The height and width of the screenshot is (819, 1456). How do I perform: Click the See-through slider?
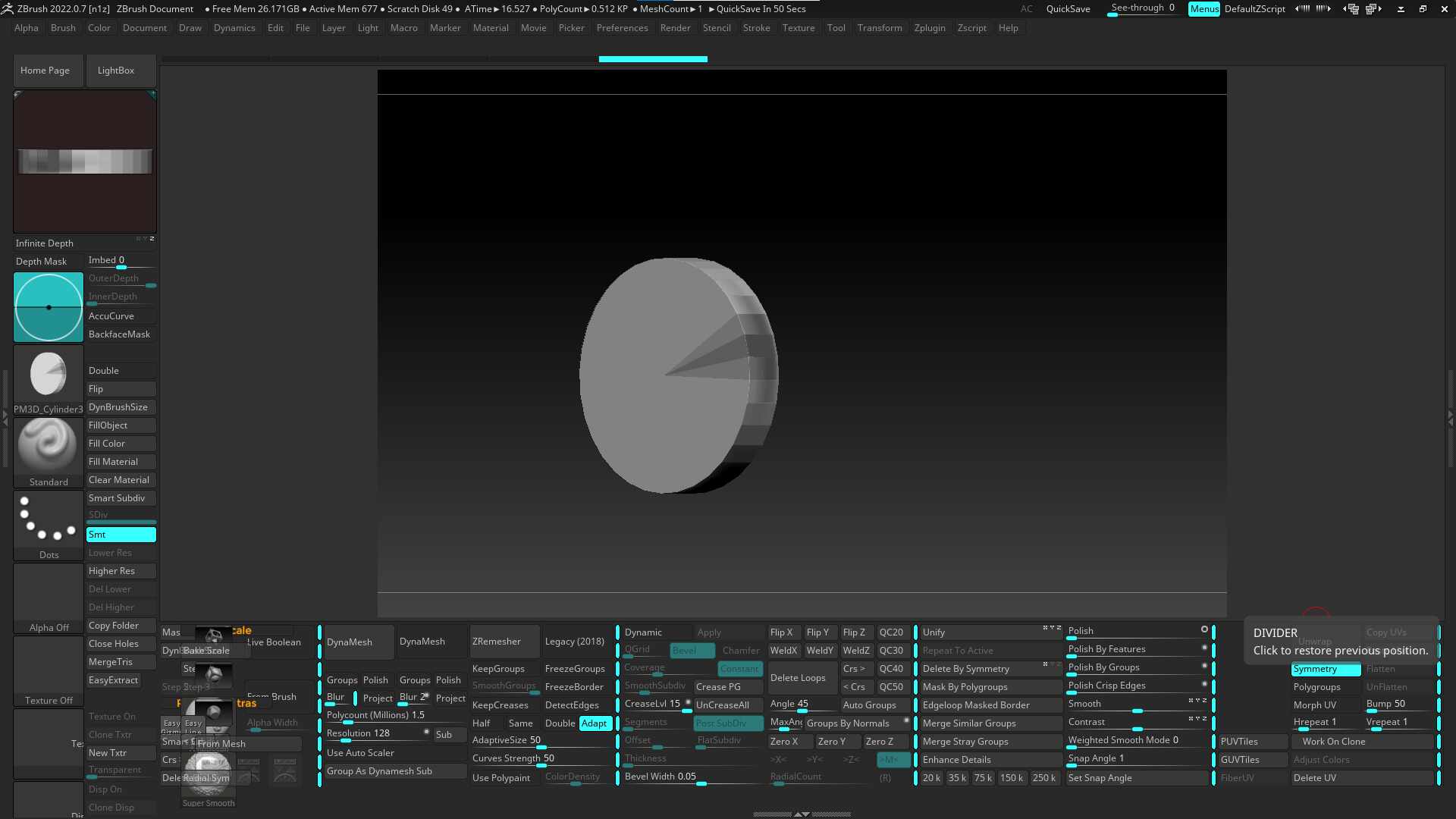point(1143,9)
